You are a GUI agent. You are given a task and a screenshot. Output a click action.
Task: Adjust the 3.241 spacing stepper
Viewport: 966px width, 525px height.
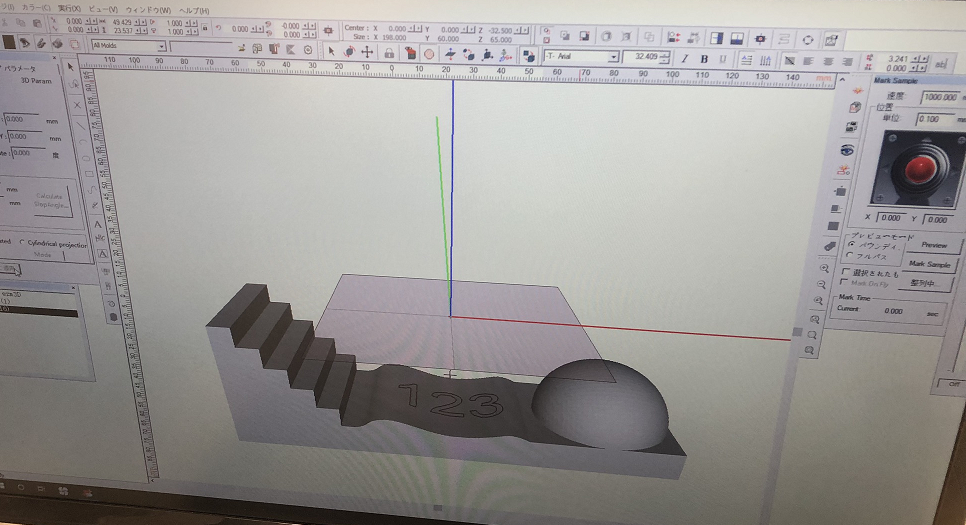click(919, 59)
